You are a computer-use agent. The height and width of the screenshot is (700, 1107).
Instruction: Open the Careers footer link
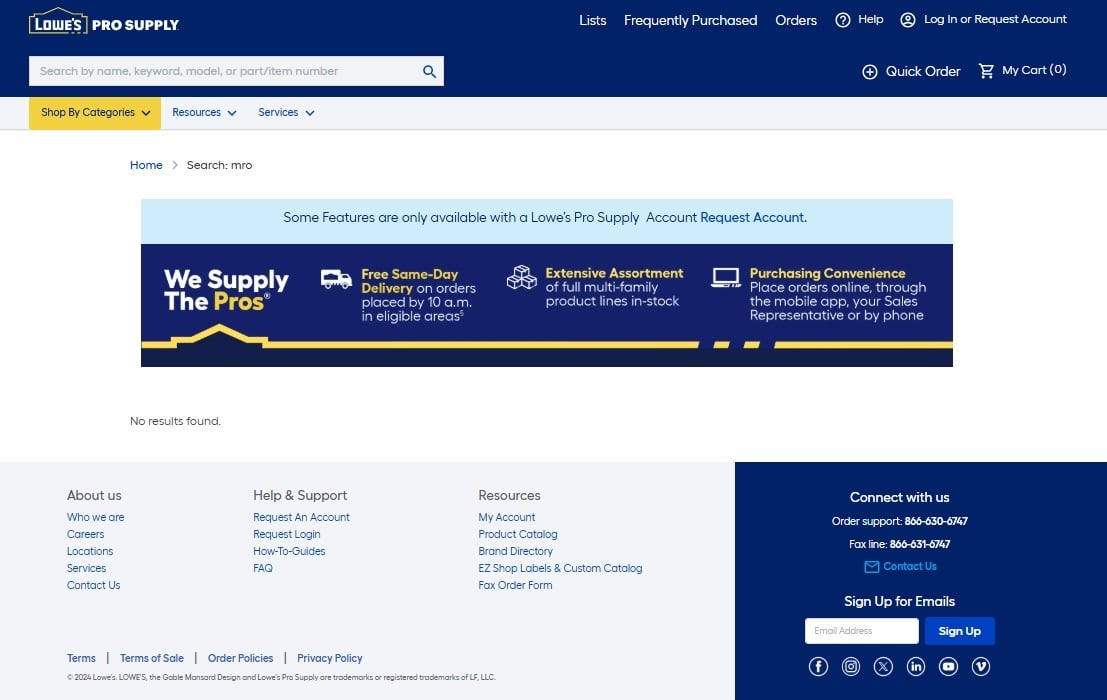tap(85, 534)
